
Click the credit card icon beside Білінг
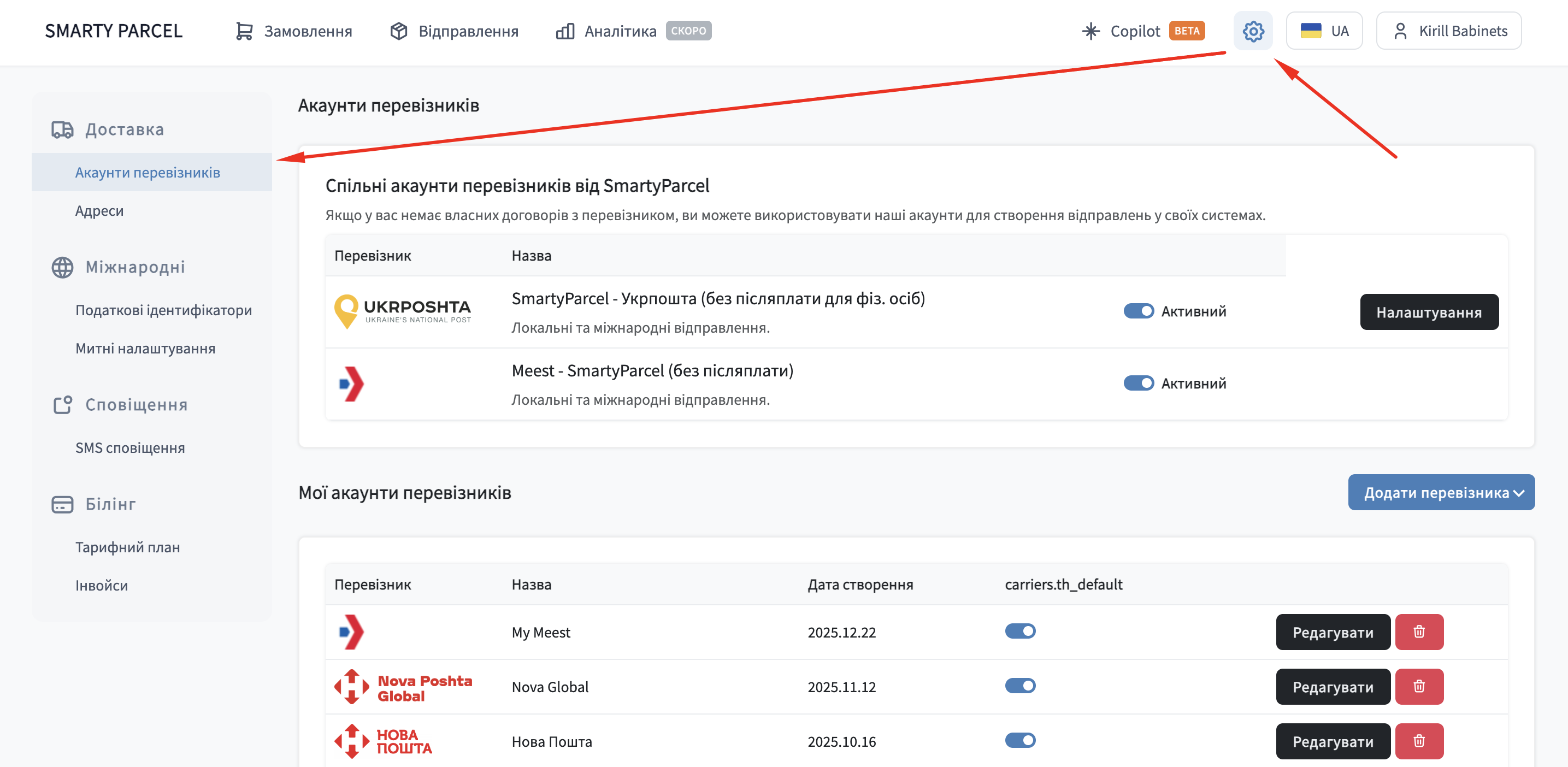62,504
